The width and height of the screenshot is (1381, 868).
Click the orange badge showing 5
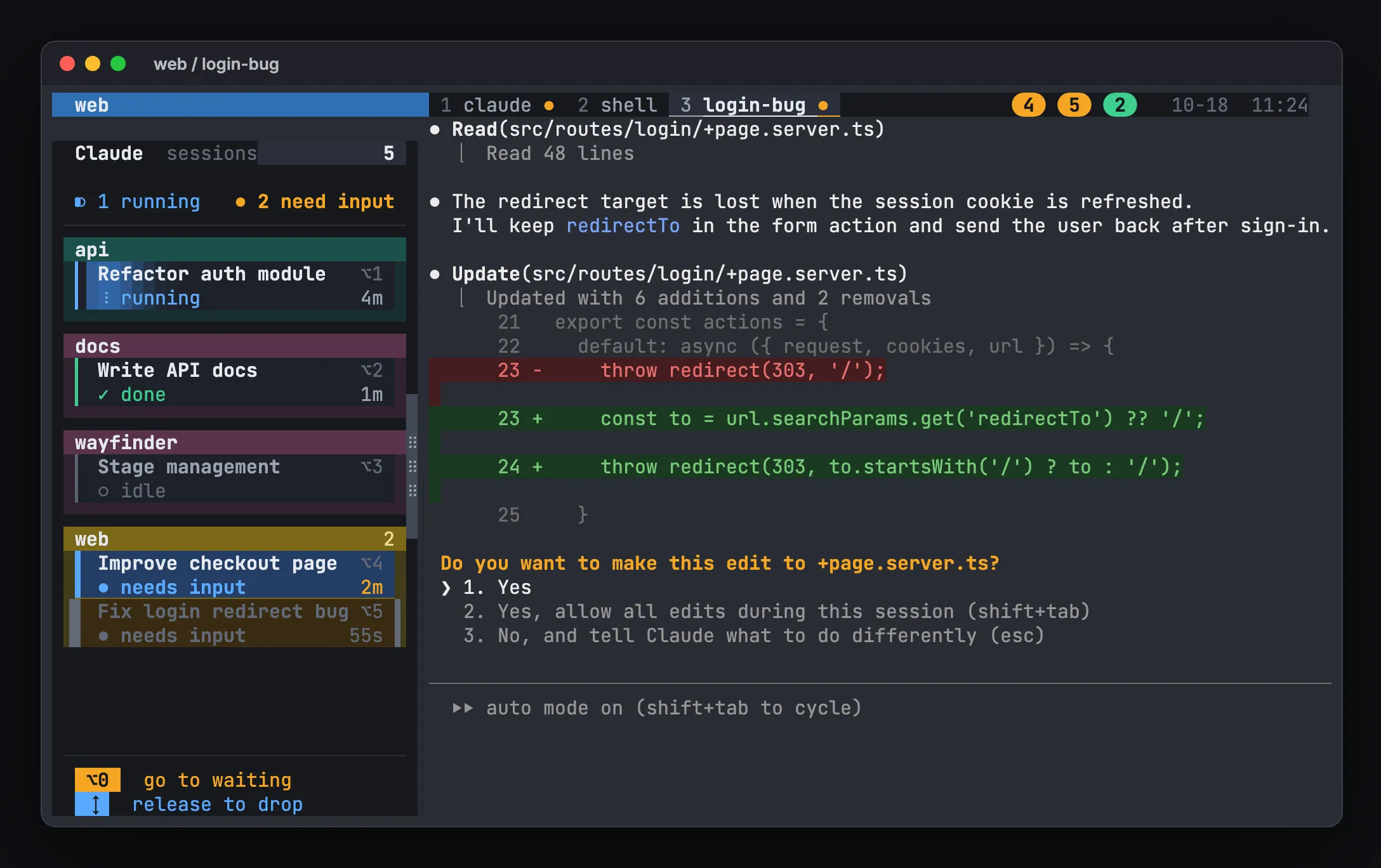pos(1074,105)
